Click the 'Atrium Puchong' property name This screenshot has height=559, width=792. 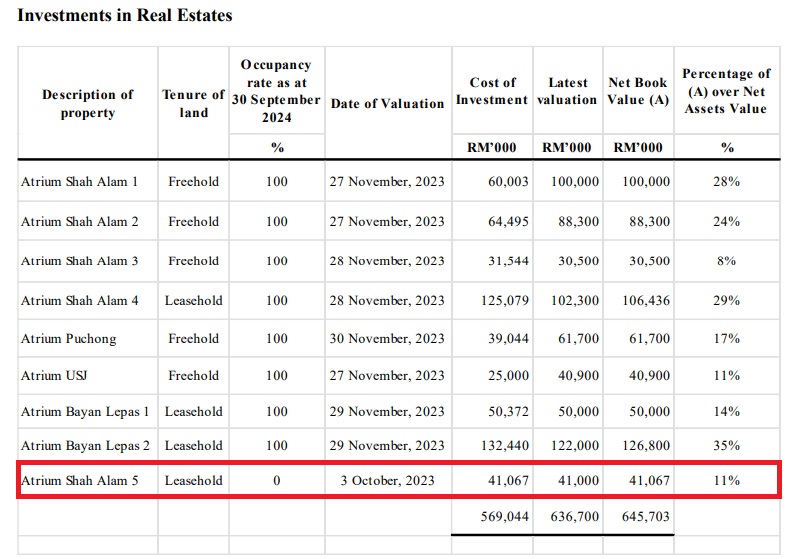point(69,339)
